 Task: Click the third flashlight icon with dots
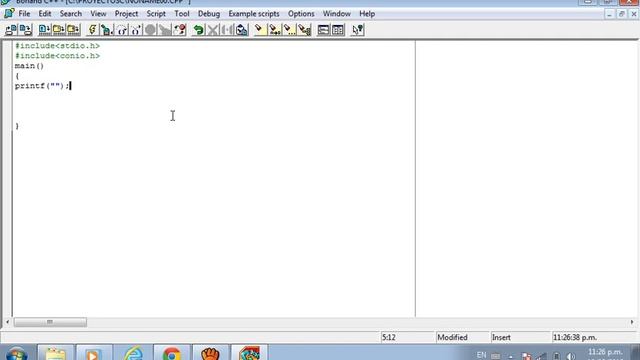click(289, 30)
